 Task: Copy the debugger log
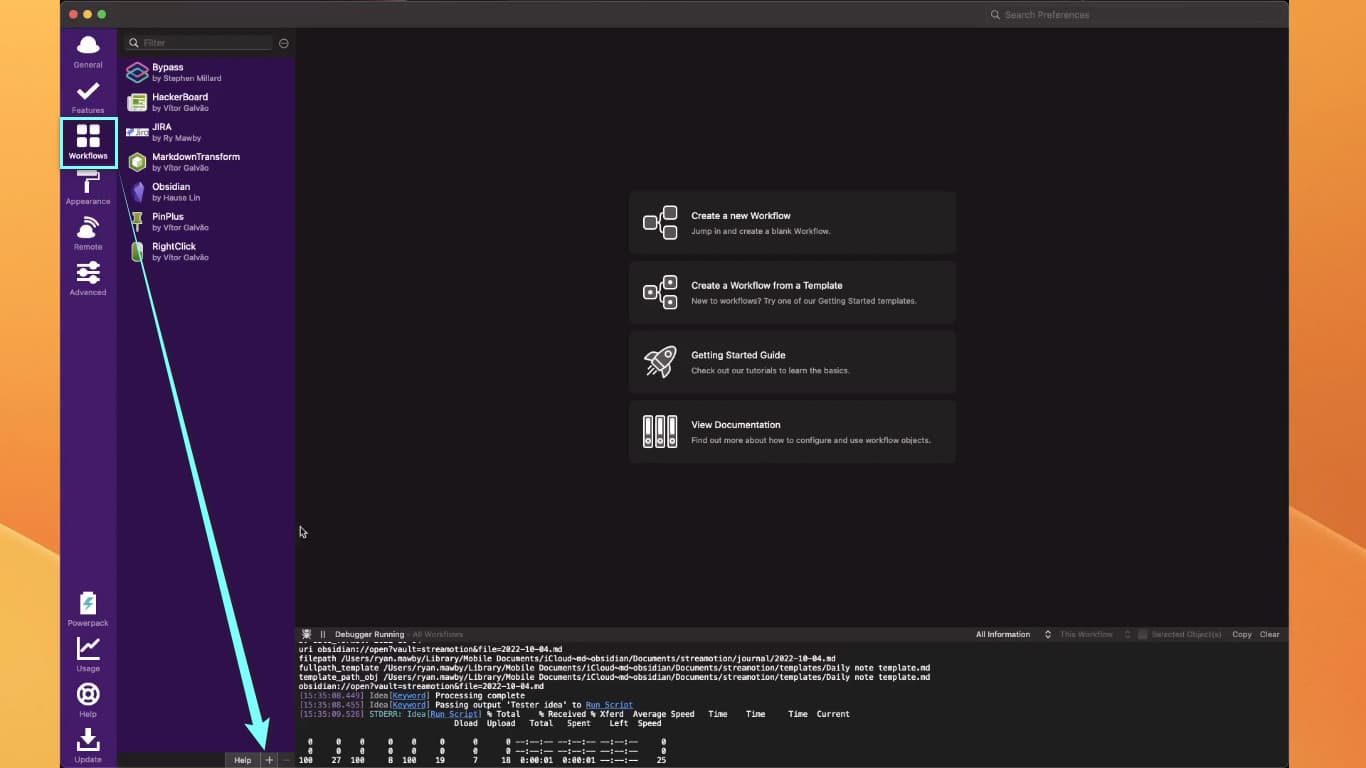pyautogui.click(x=1242, y=634)
